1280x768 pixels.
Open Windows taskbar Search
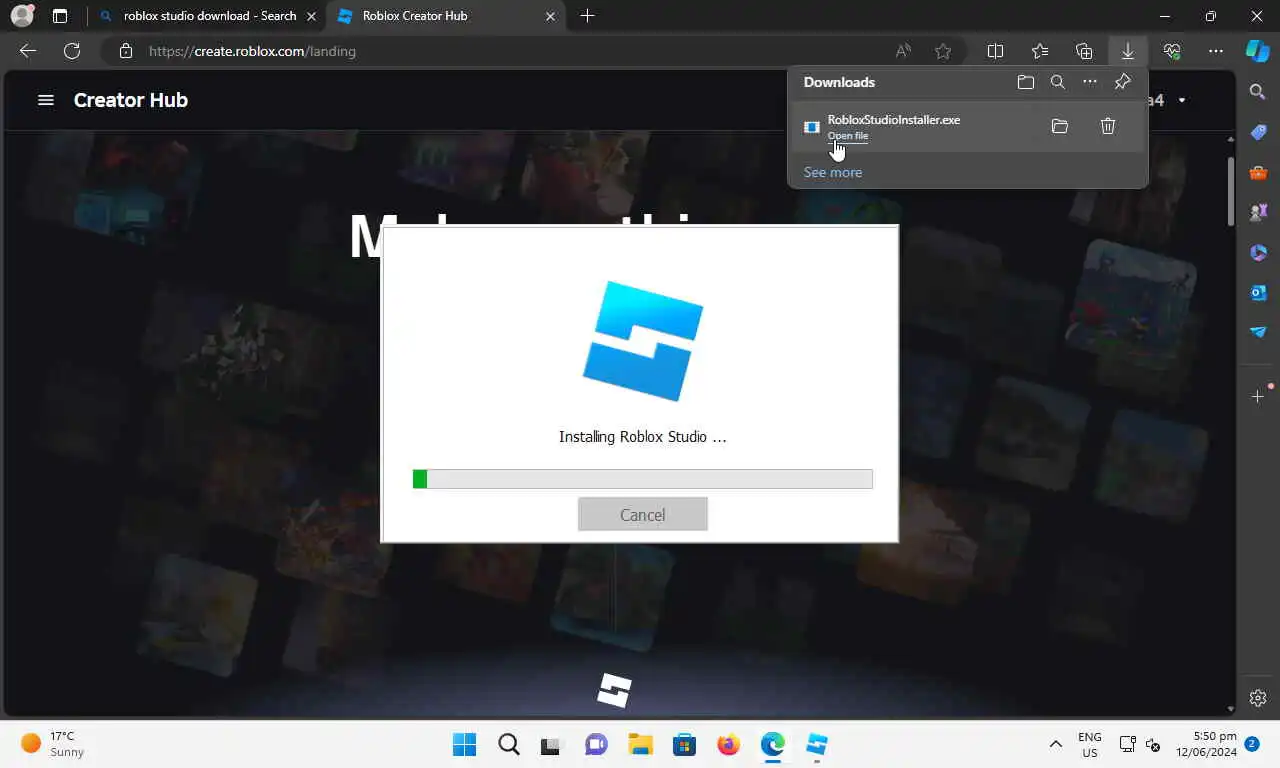(x=508, y=744)
